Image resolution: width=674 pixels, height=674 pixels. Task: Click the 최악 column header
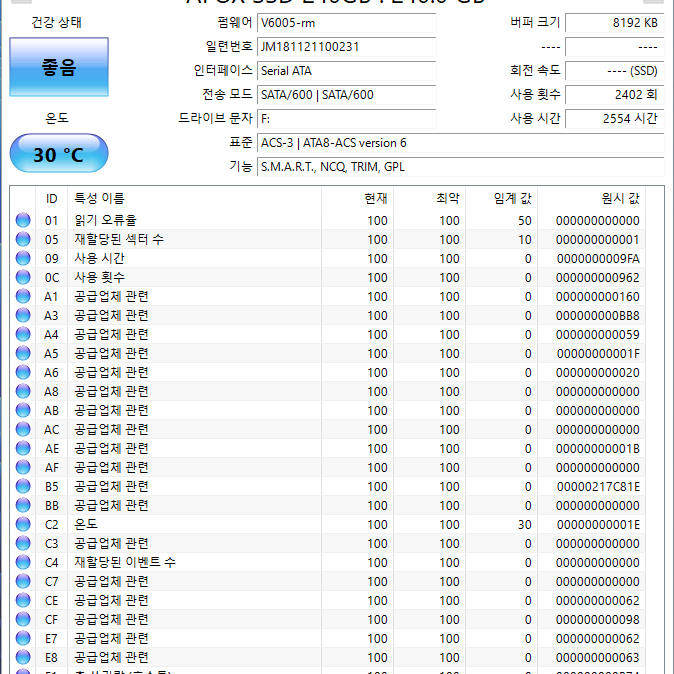click(x=429, y=199)
